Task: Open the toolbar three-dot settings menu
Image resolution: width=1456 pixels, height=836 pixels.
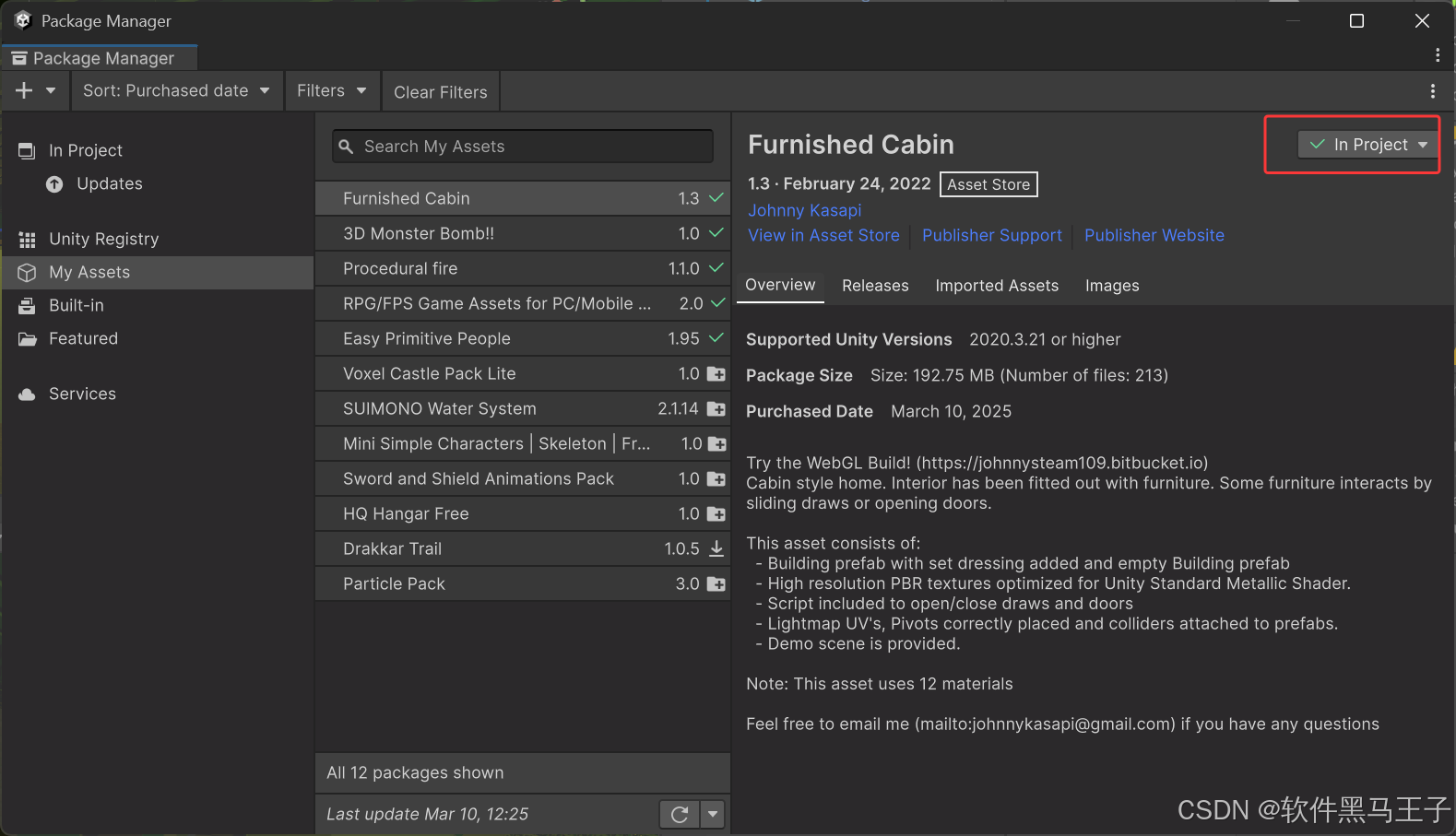Action: [1432, 91]
